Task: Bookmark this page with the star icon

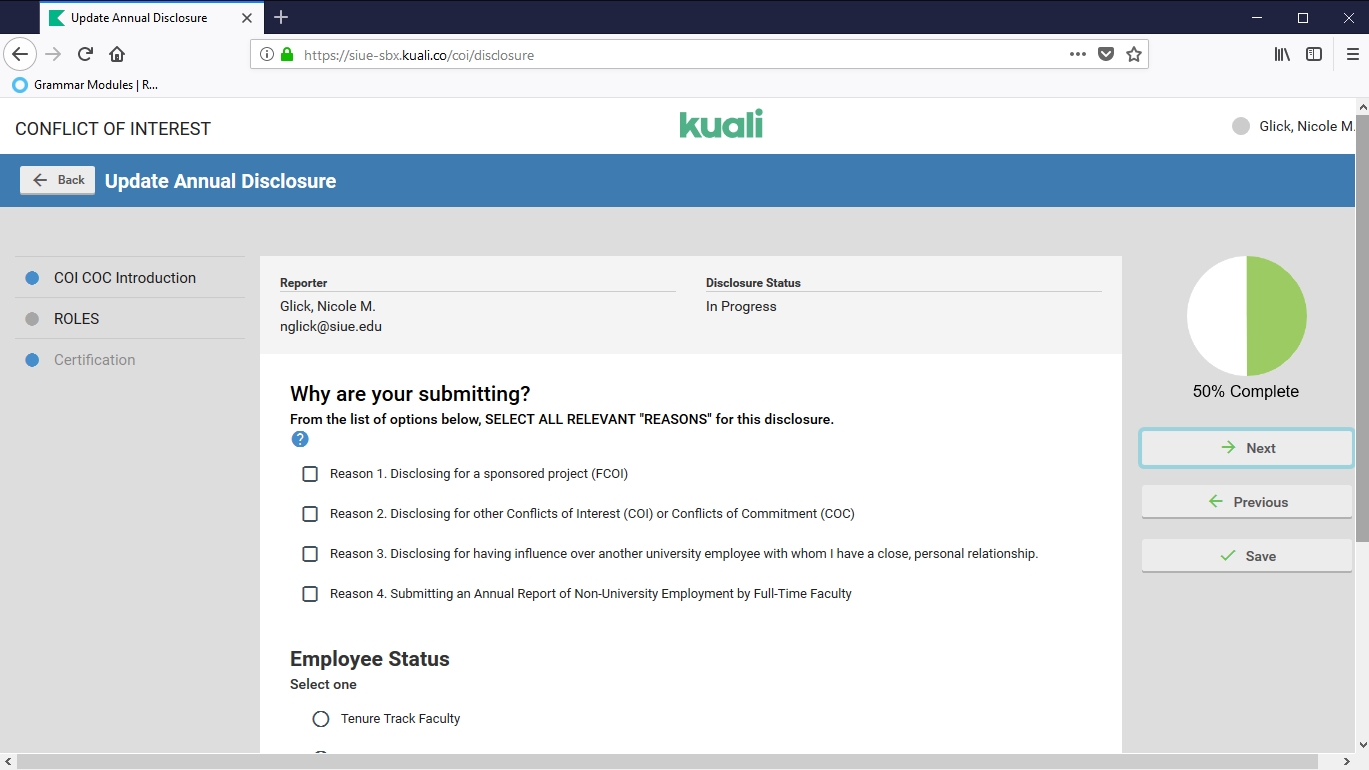Action: click(1133, 55)
